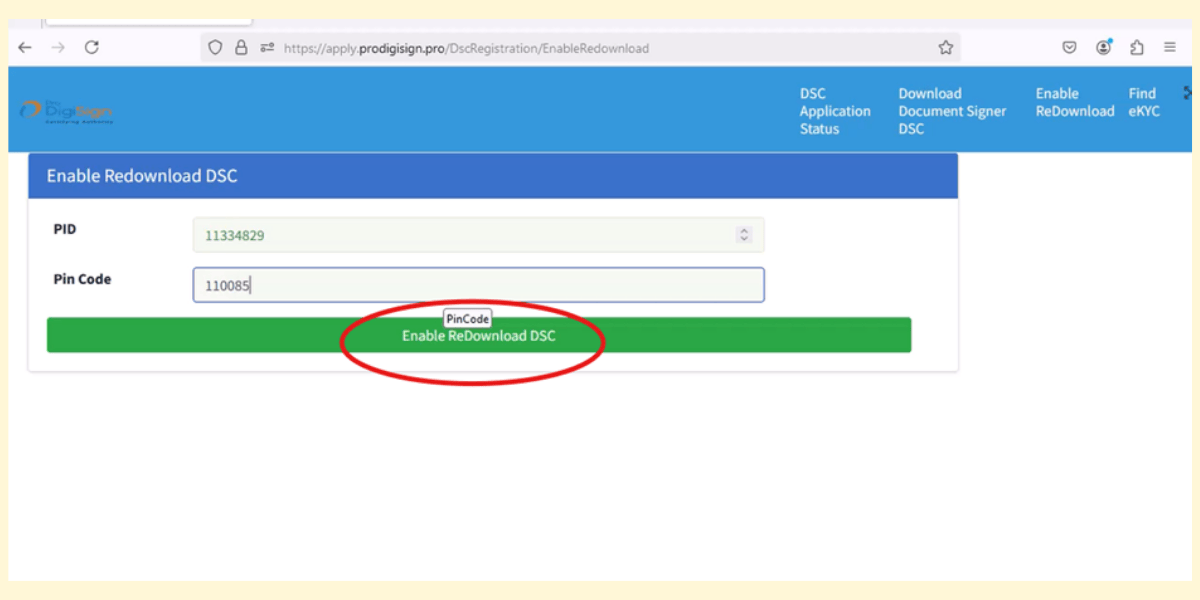Open DSC Application Status menu item
1200x600 pixels.
point(834,111)
